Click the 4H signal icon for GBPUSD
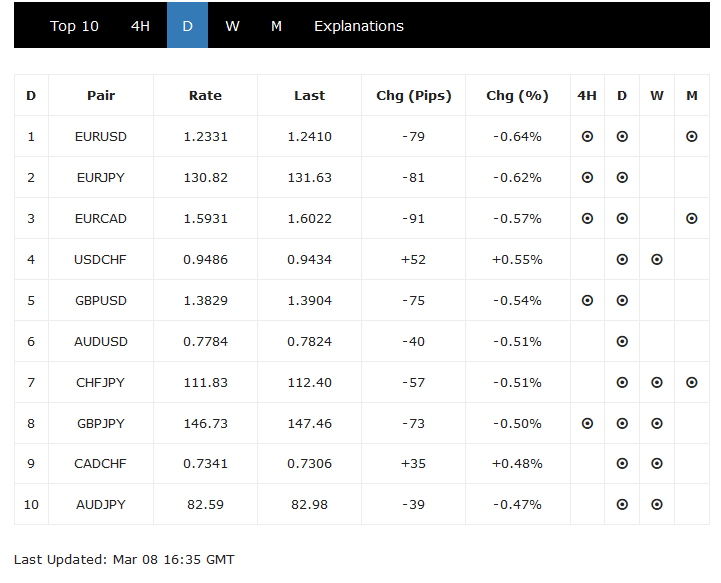 587,300
